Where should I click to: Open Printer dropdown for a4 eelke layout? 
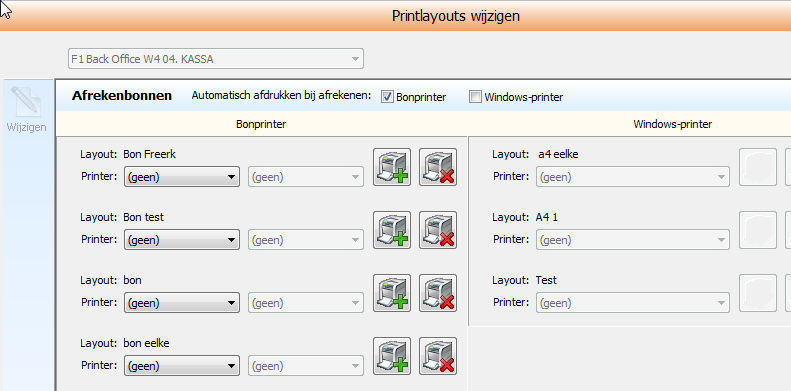tap(633, 177)
